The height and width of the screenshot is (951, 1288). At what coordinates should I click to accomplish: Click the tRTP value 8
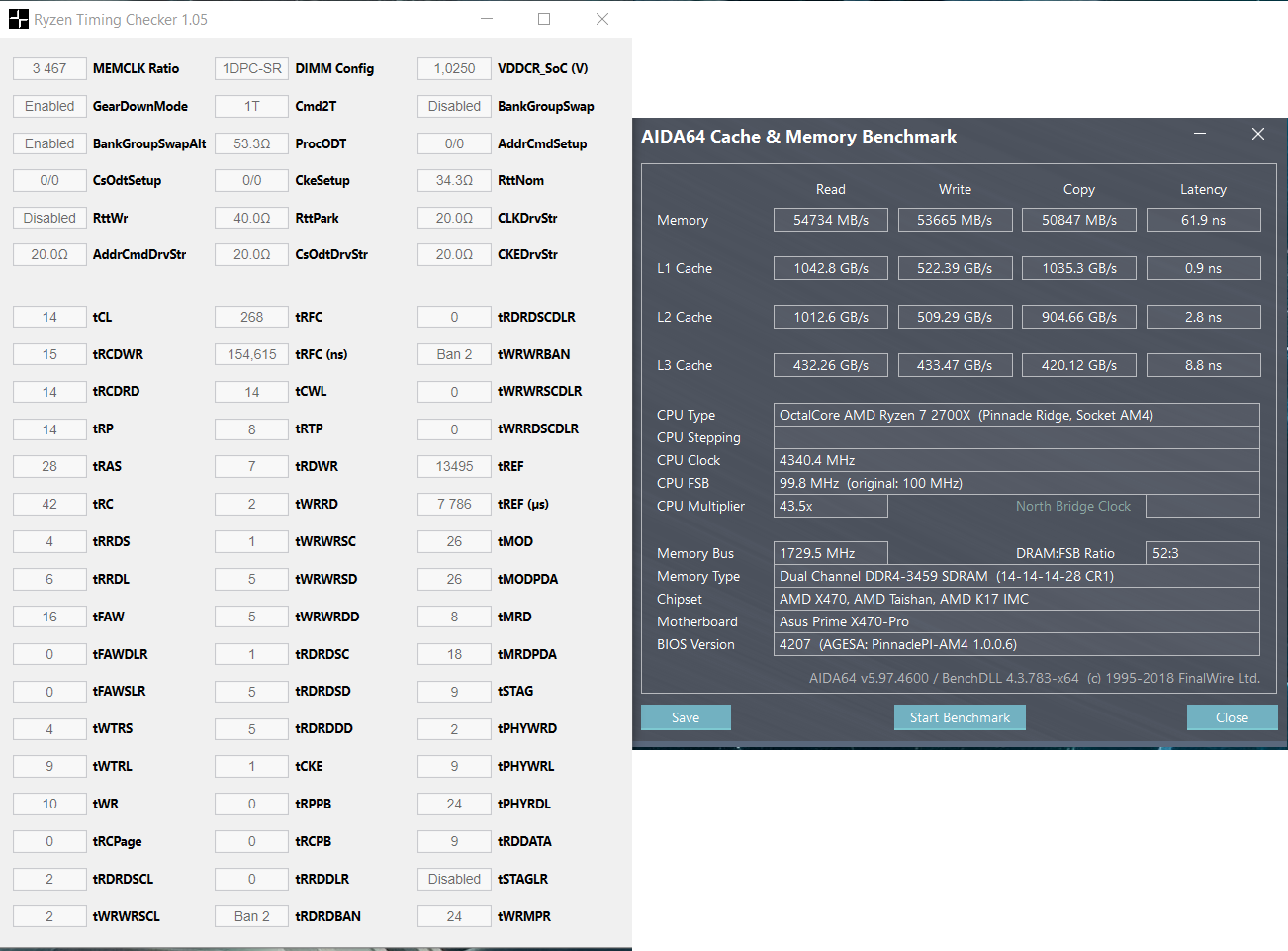252,429
